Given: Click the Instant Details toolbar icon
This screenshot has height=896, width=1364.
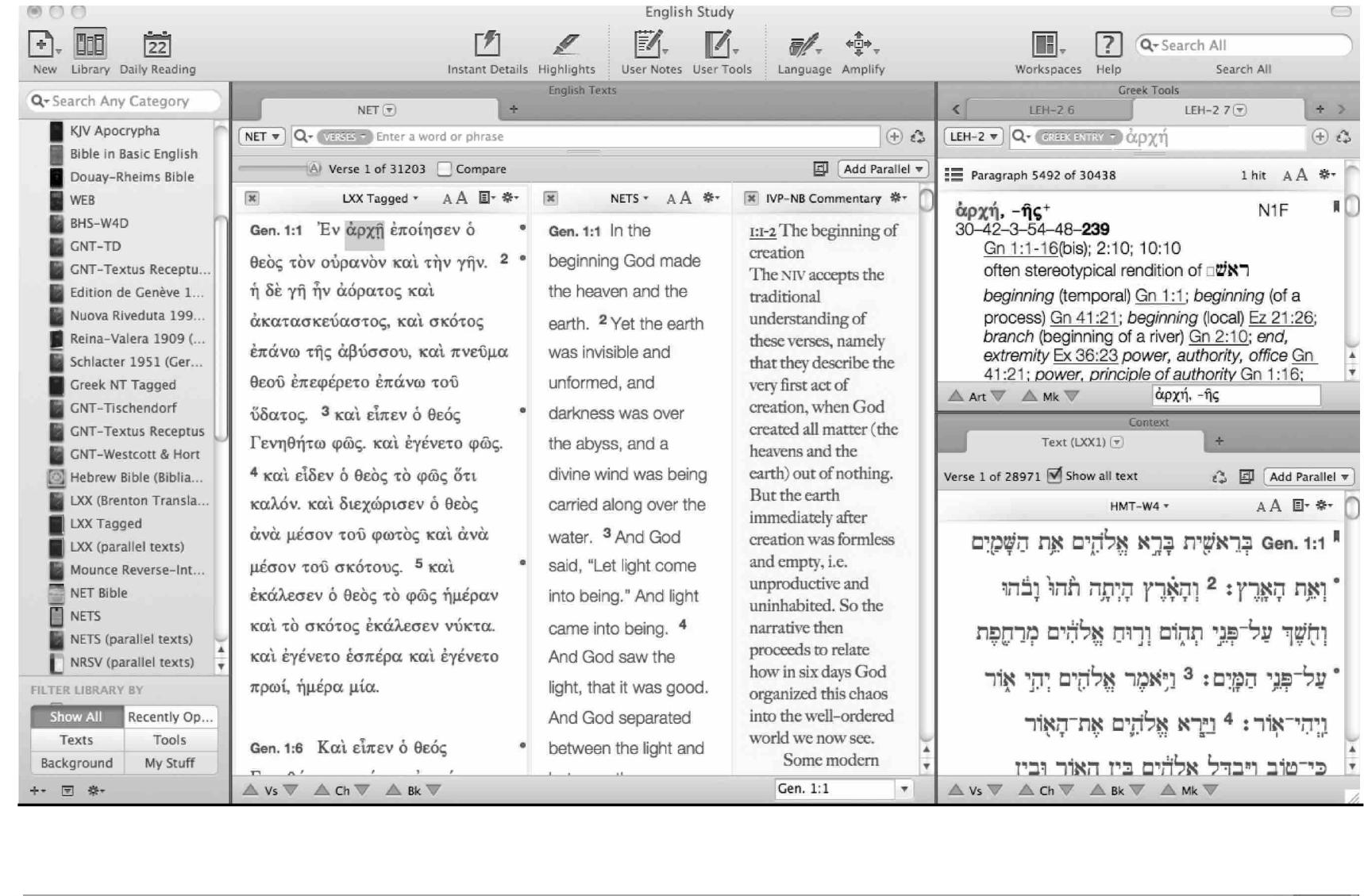Looking at the screenshot, I should click(487, 44).
